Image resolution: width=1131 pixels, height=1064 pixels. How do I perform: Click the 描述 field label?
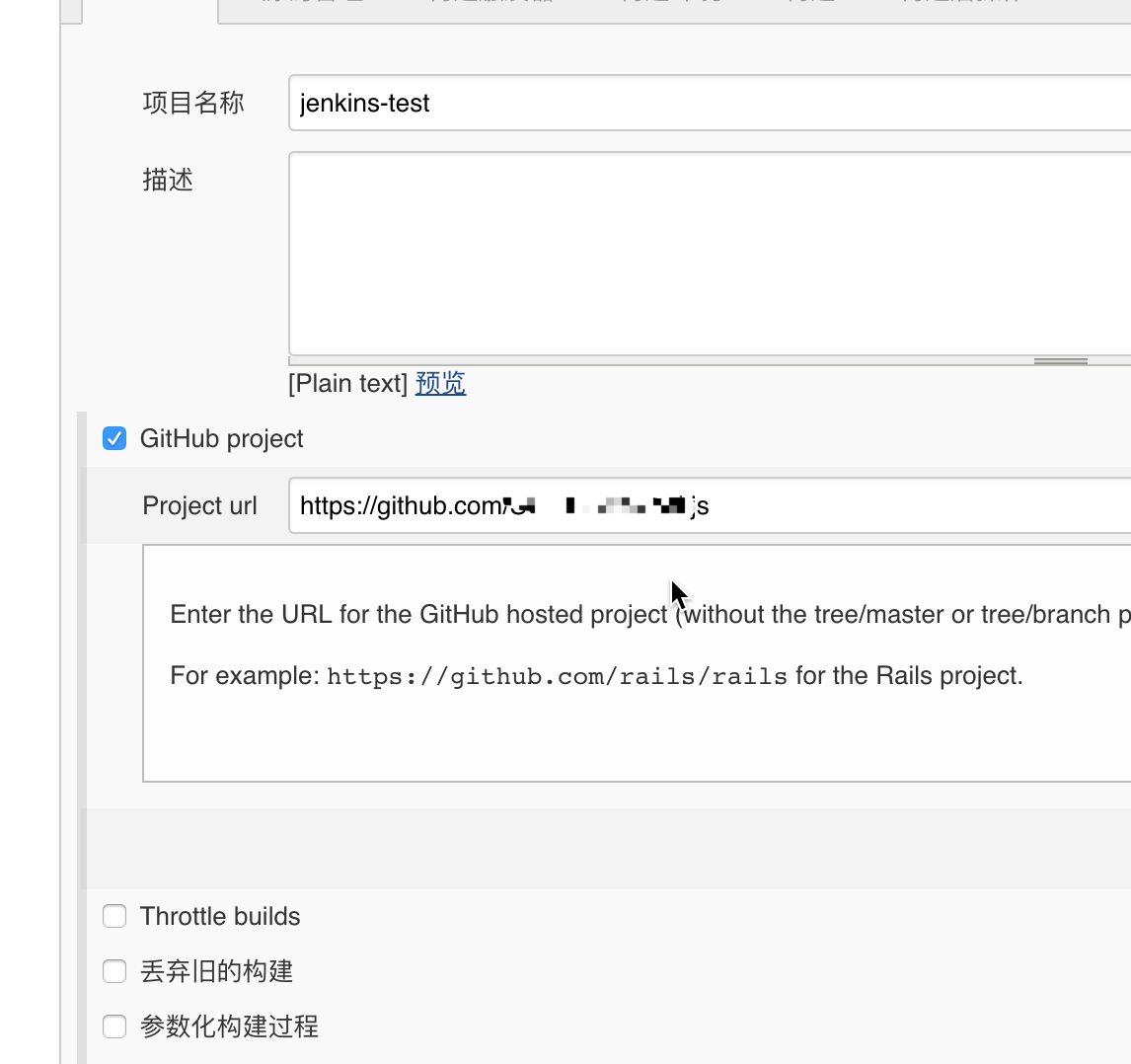(x=168, y=180)
